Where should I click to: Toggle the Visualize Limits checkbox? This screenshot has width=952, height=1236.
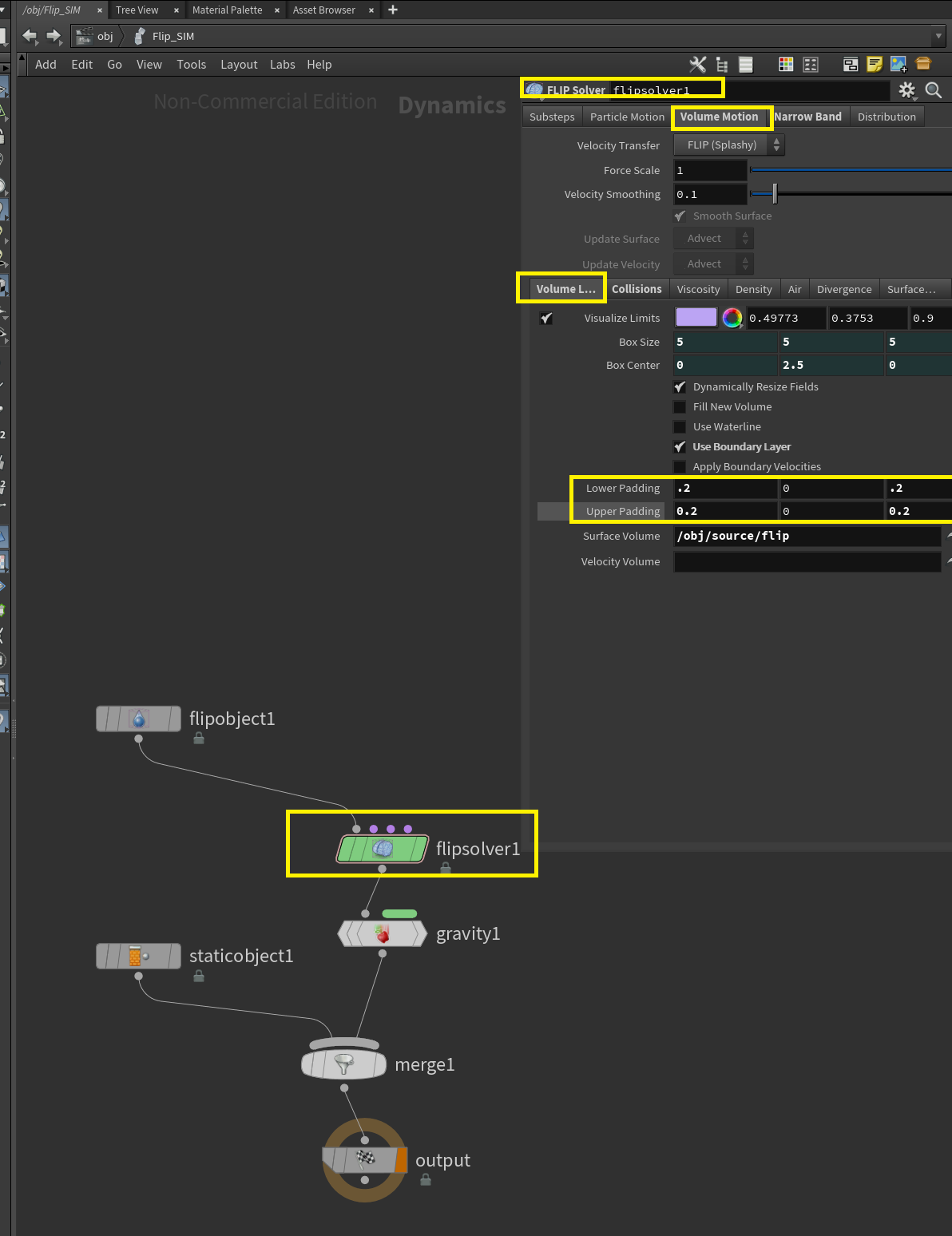[x=546, y=318]
